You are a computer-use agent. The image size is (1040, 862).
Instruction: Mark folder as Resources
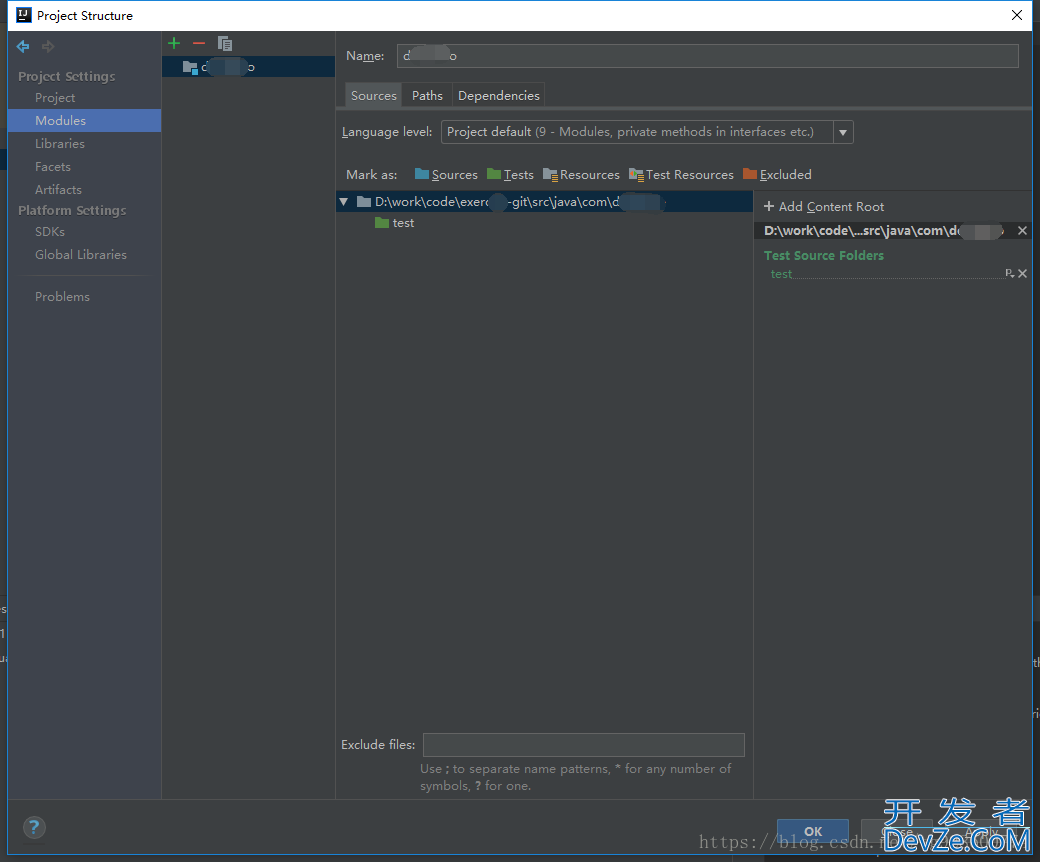click(x=581, y=174)
